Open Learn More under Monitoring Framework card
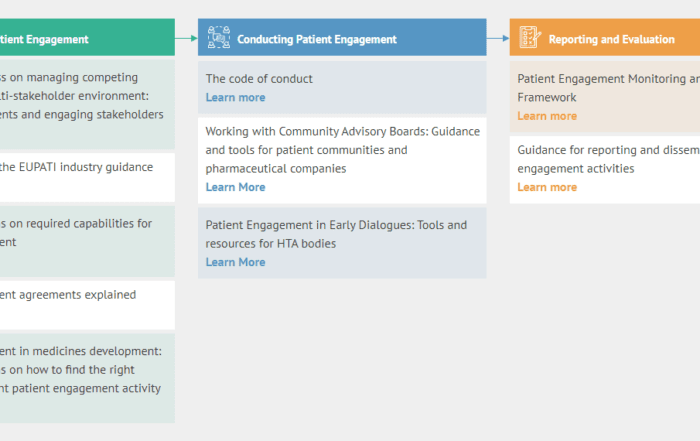The width and height of the screenshot is (700, 441). pyautogui.click(x=546, y=116)
